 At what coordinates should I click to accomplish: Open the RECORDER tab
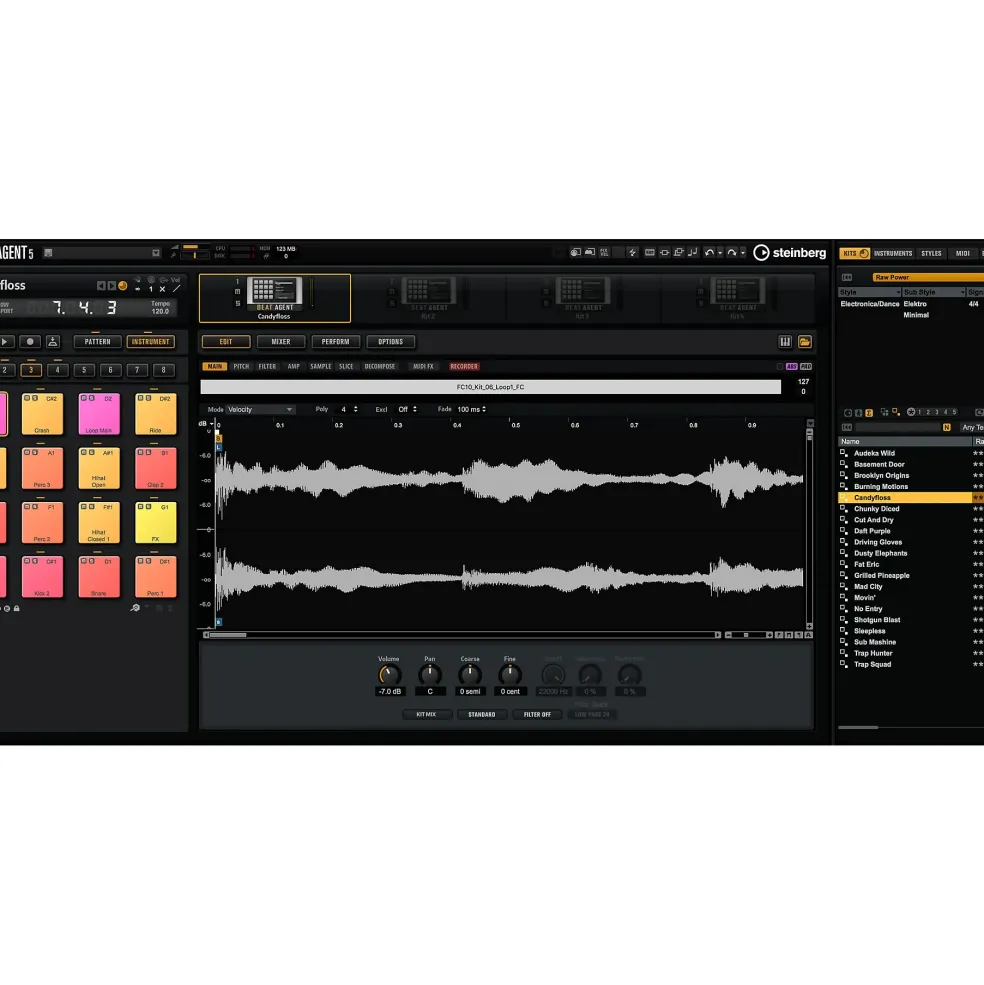(464, 366)
